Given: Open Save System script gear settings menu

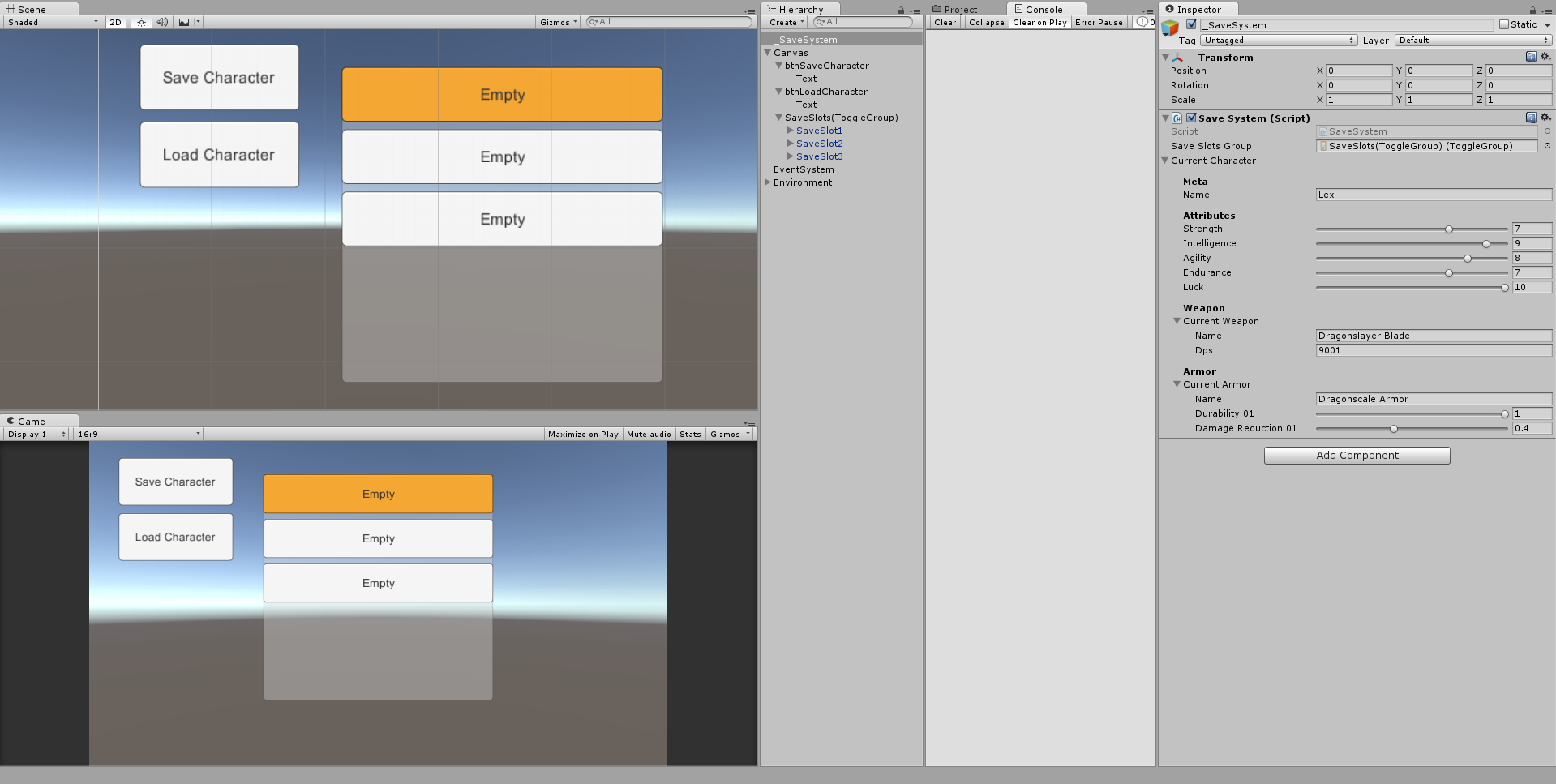Looking at the screenshot, I should tap(1545, 118).
